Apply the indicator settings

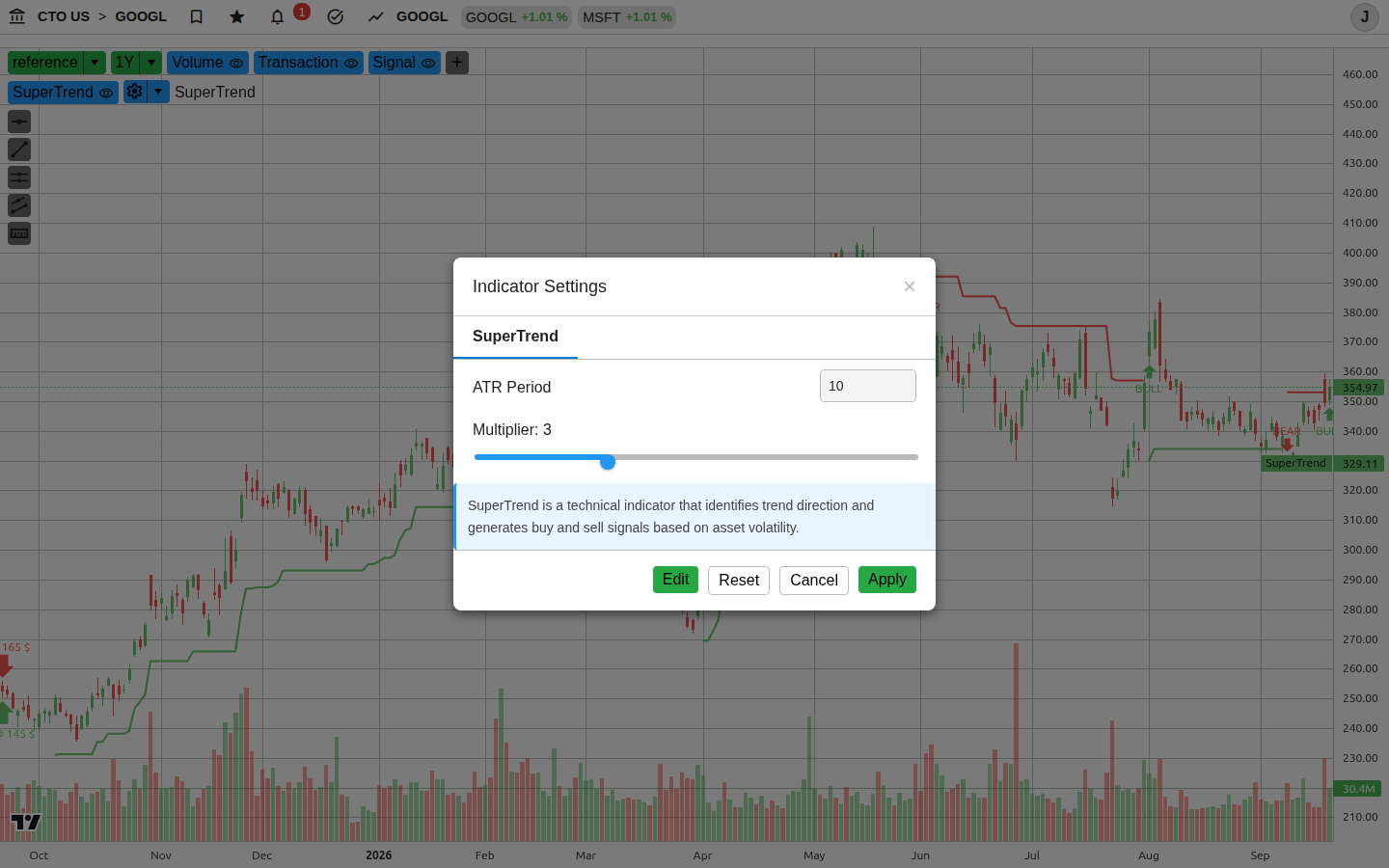887,580
